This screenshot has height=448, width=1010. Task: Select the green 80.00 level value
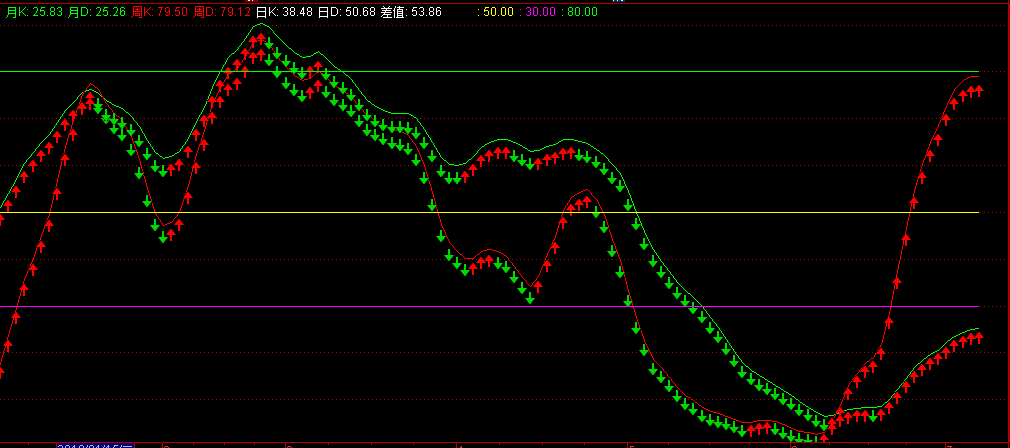coord(582,12)
